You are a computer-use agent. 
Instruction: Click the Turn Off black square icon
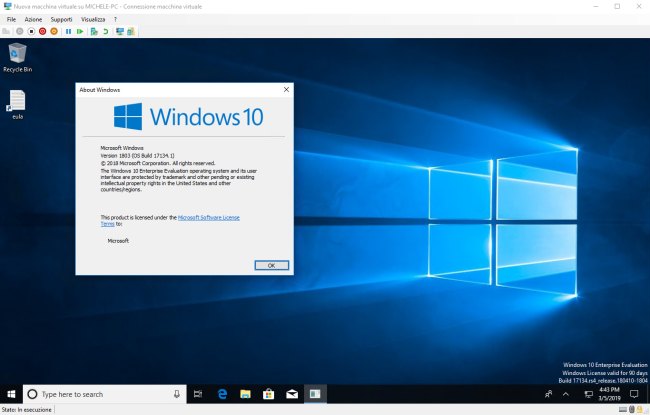pyautogui.click(x=31, y=32)
